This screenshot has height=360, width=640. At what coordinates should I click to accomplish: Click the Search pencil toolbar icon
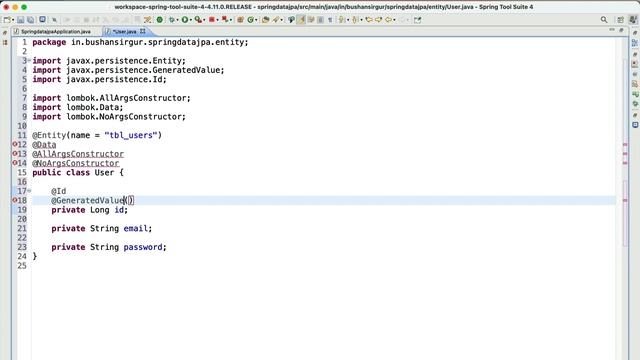pyautogui.click(x=276, y=20)
